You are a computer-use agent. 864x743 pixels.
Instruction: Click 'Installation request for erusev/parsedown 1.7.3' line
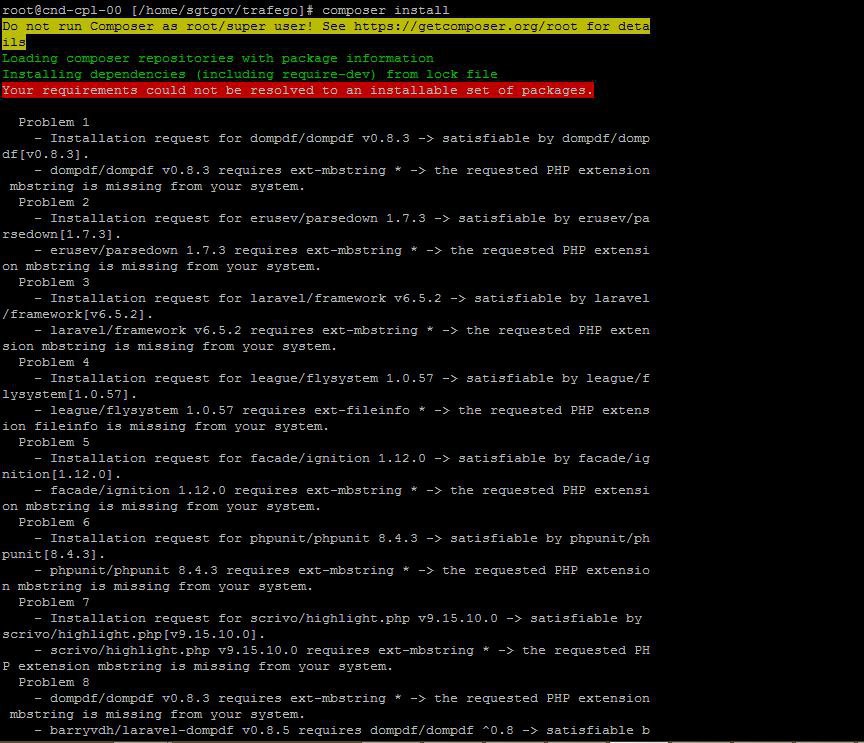342,218
